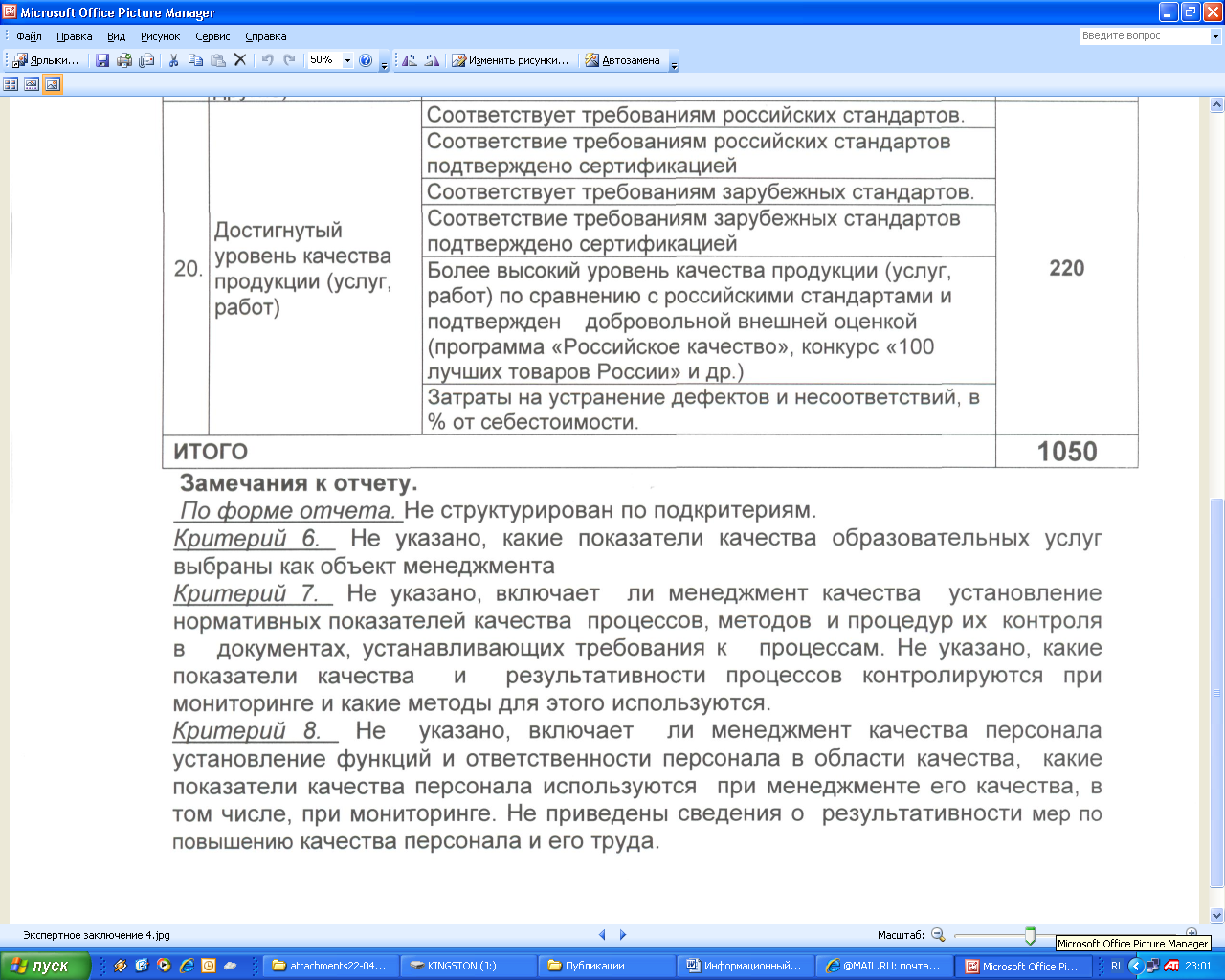This screenshot has width=1225, height=980.
Task: Click the пуск Start button
Action: (x=44, y=966)
